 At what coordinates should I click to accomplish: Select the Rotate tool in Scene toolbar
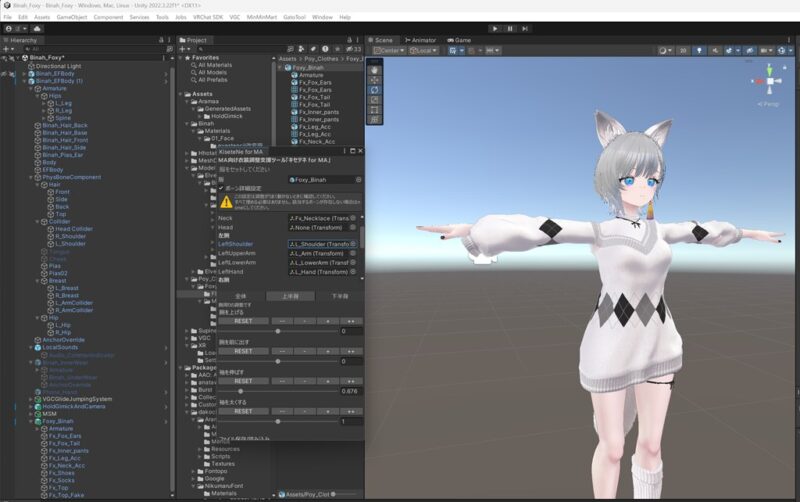tap(375, 90)
